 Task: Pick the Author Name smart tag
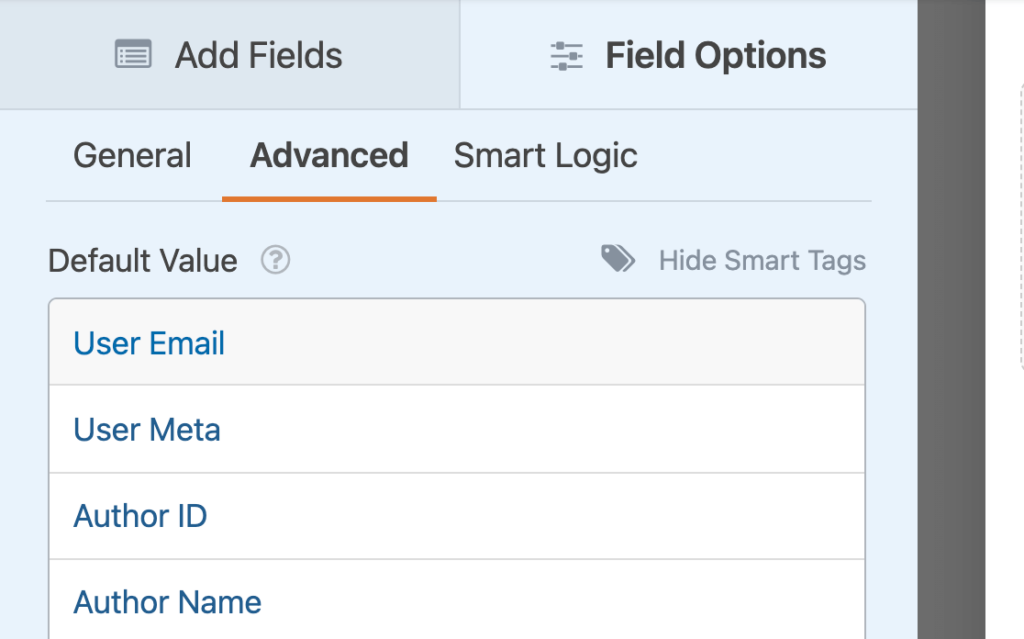166,601
